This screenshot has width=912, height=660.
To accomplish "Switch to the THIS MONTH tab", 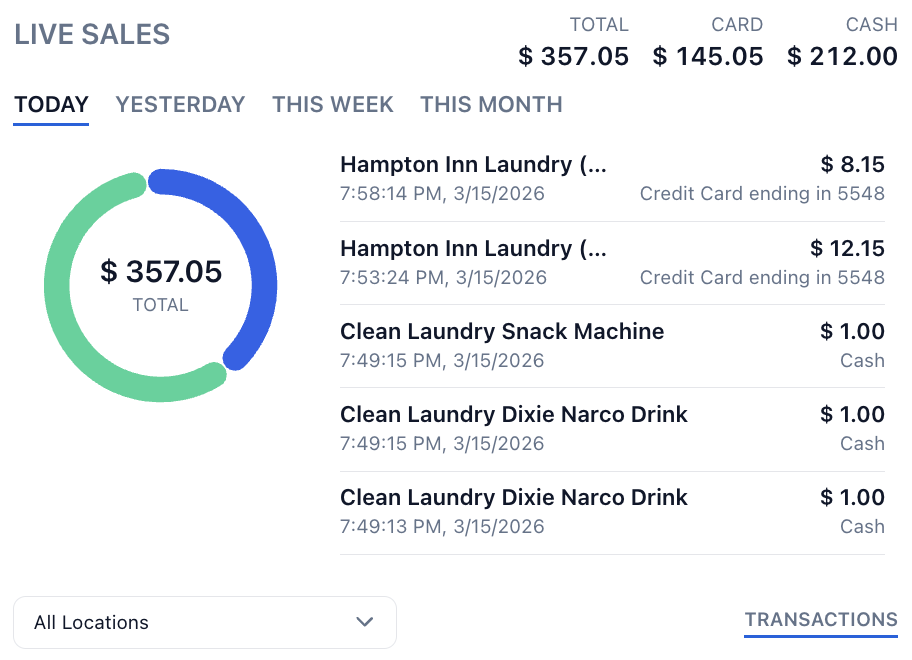I will coord(490,104).
